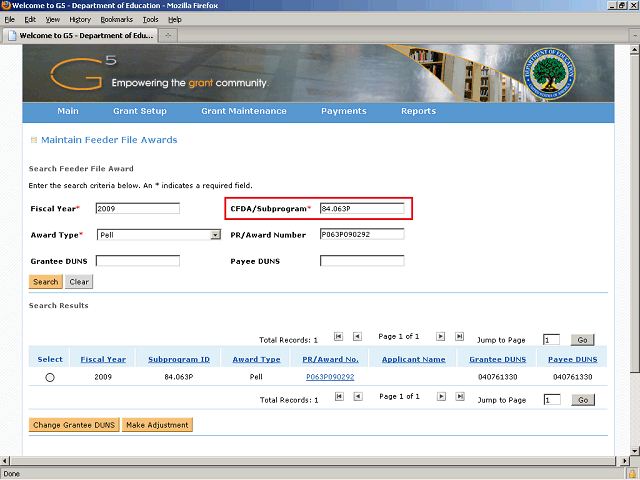The width and height of the screenshot is (640, 480).
Task: Click the vertical scrollbar down arrow
Action: click(634, 450)
